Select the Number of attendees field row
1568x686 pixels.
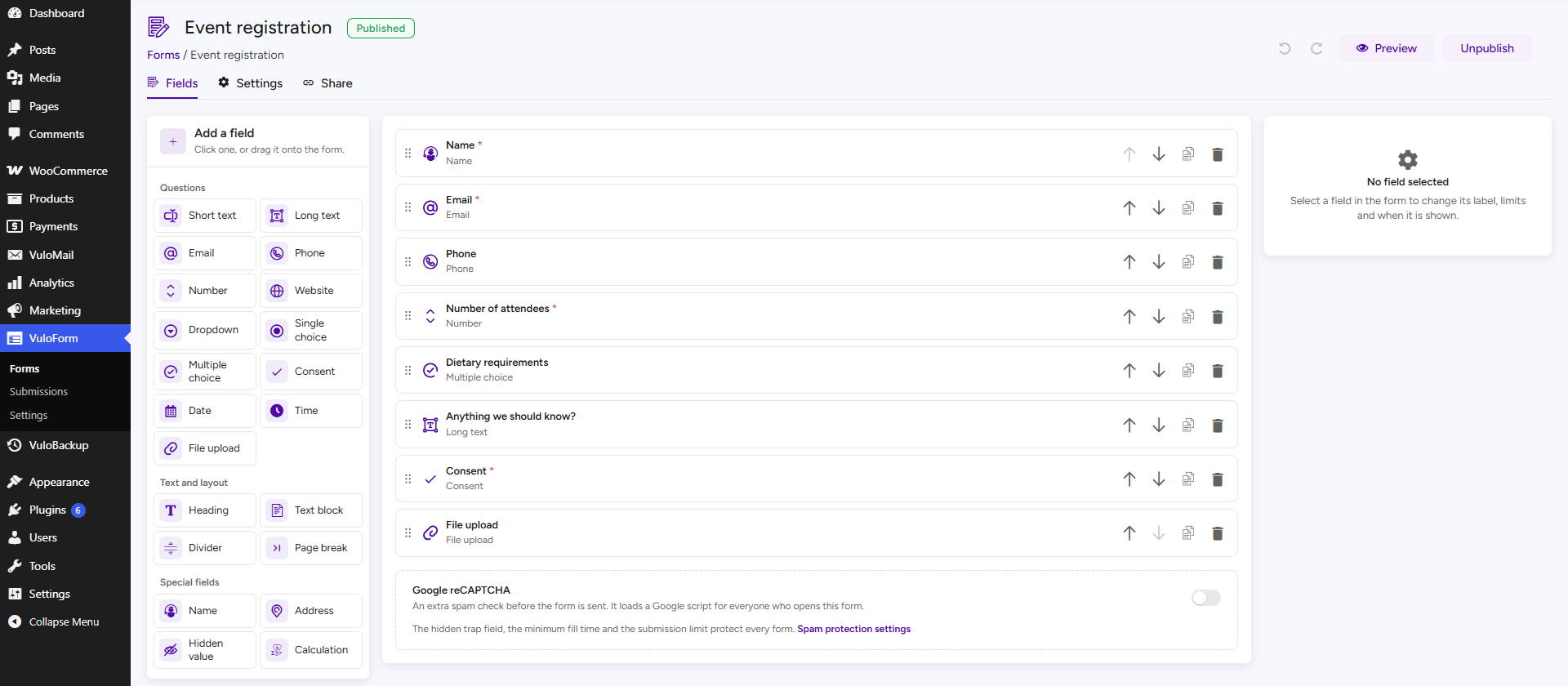pos(817,316)
